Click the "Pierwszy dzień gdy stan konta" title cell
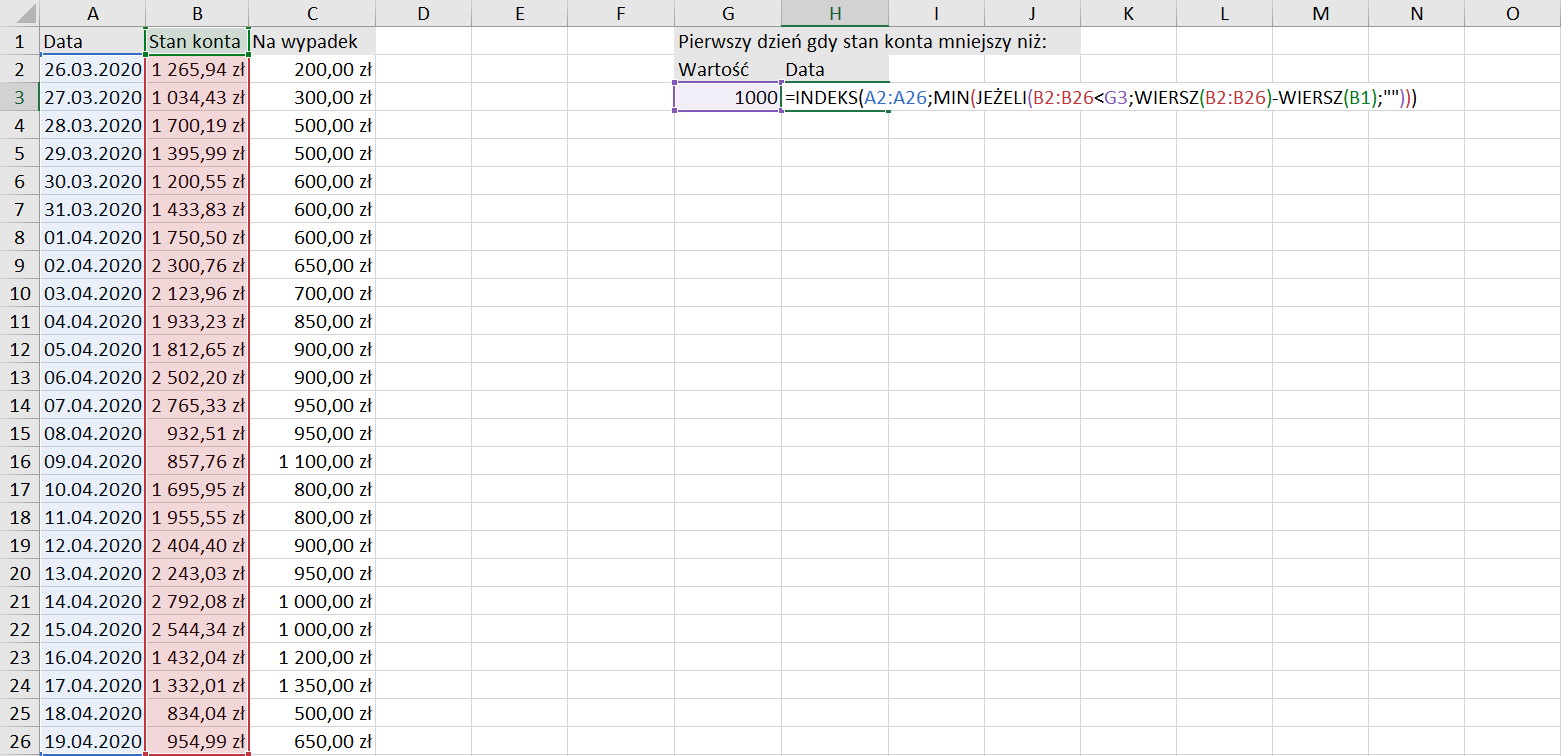1561x756 pixels. pos(860,42)
